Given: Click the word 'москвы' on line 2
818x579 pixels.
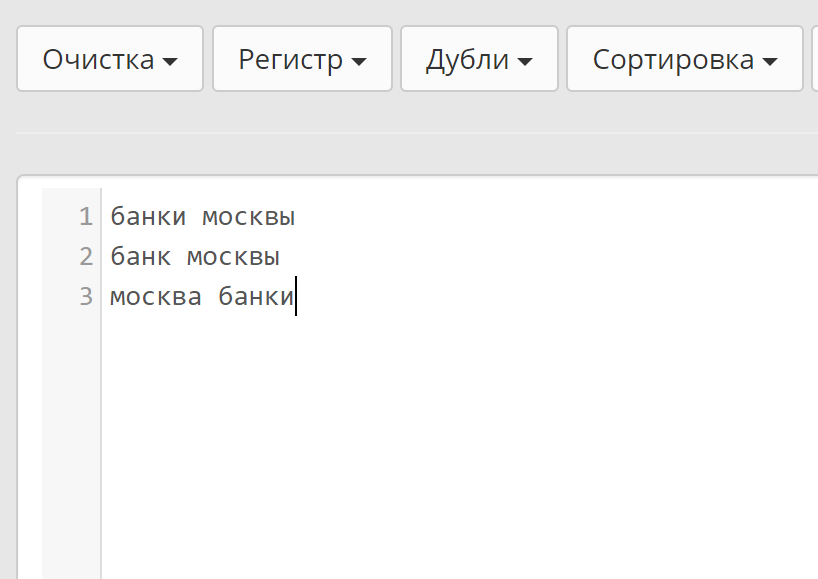Looking at the screenshot, I should (x=233, y=256).
